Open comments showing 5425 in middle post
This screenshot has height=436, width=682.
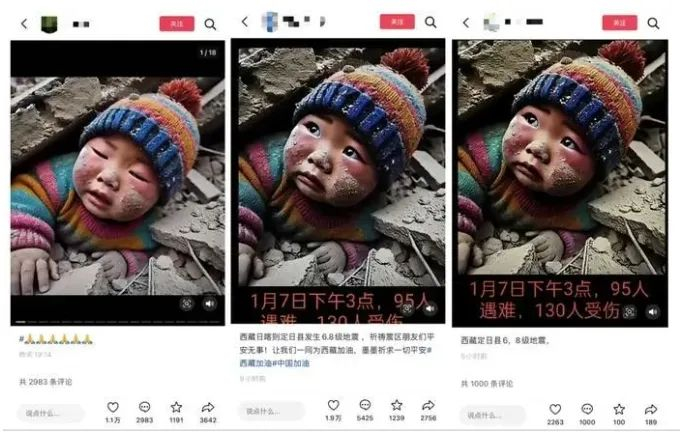365,405
